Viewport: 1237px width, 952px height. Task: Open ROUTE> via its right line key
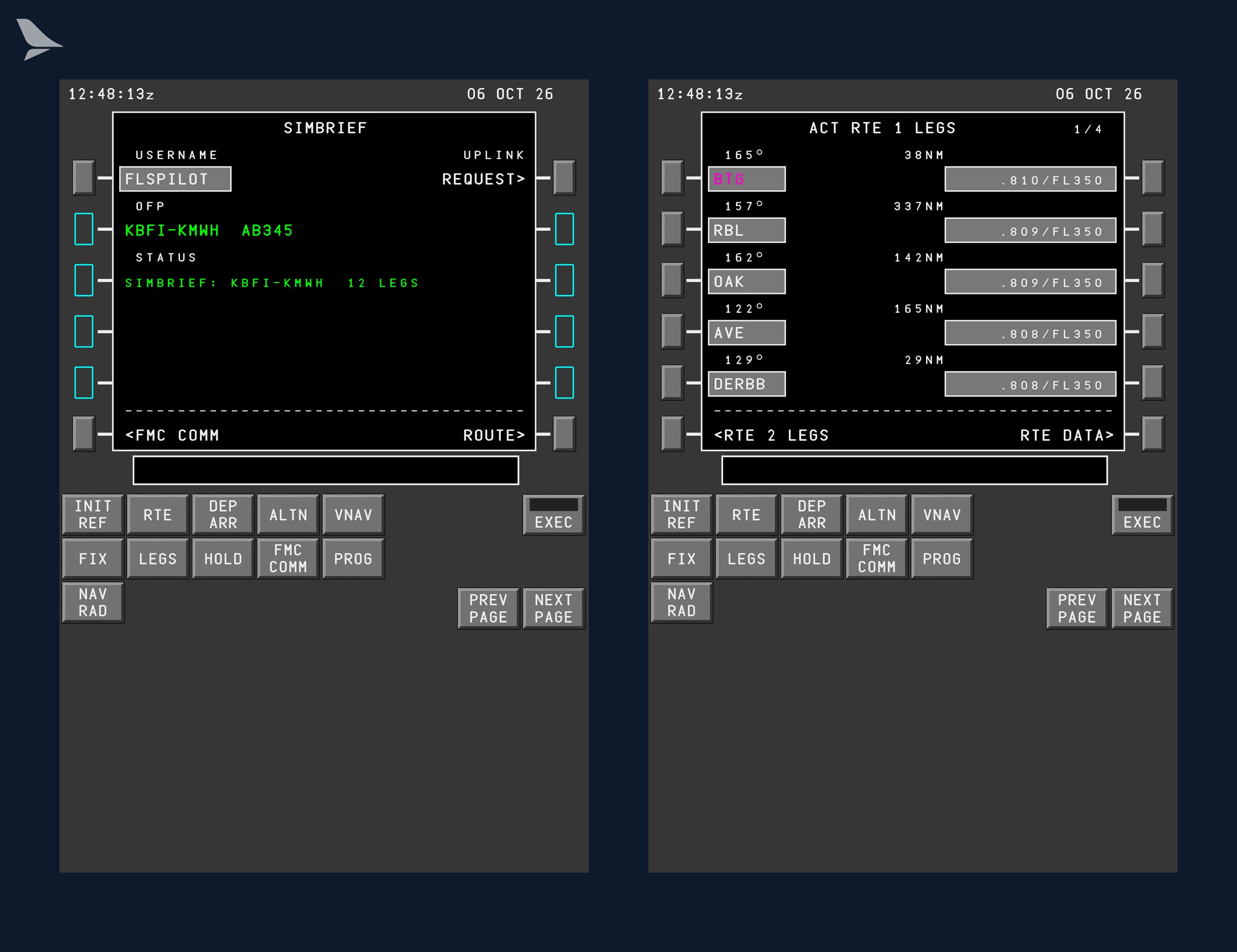564,434
